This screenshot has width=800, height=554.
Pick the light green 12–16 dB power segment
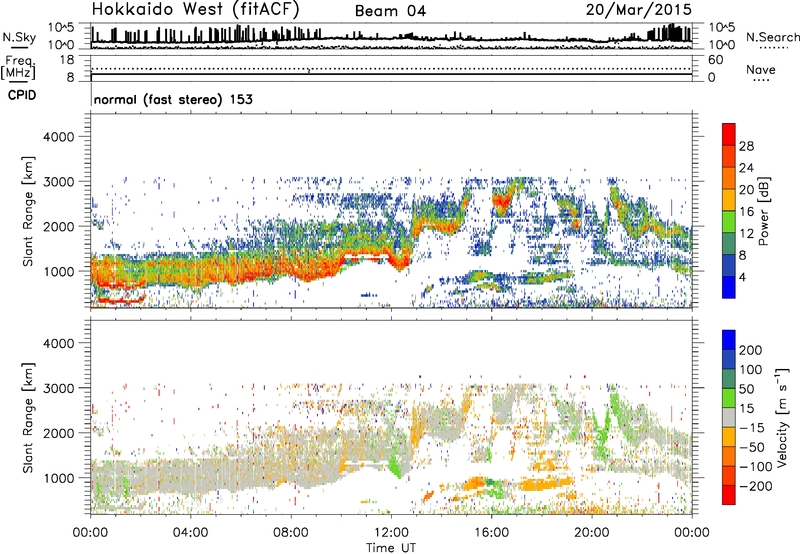click(x=729, y=222)
